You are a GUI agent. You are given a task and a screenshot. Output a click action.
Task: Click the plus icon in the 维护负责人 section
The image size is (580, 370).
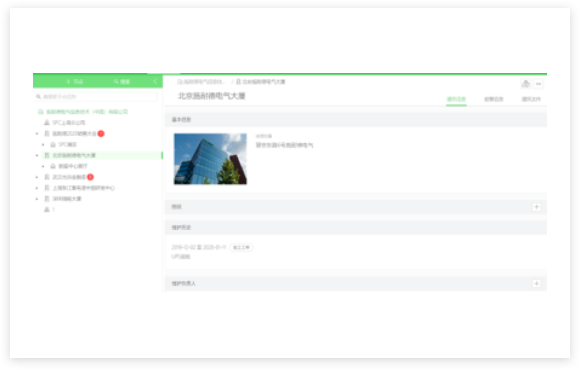[x=536, y=283]
